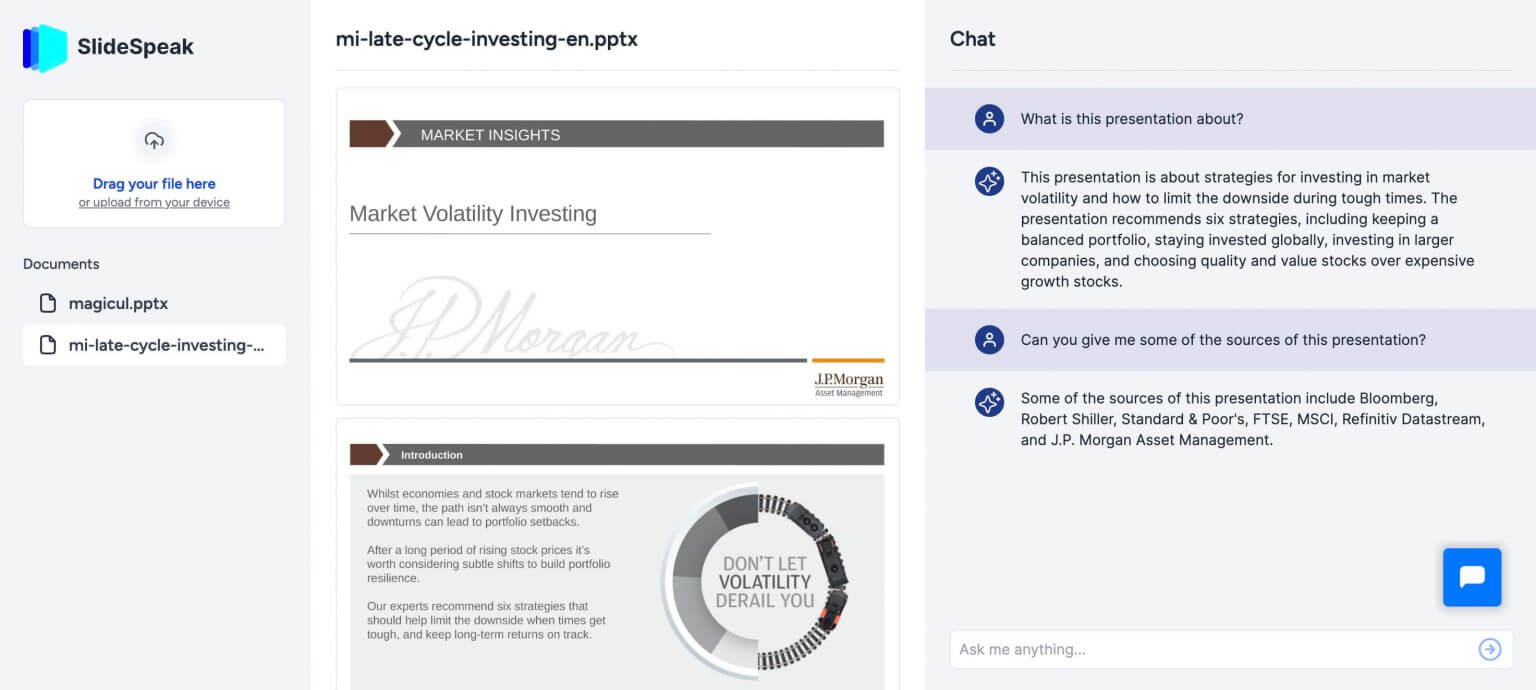Select the Chat panel header
Screen dimensions: 1536x690
(971, 39)
